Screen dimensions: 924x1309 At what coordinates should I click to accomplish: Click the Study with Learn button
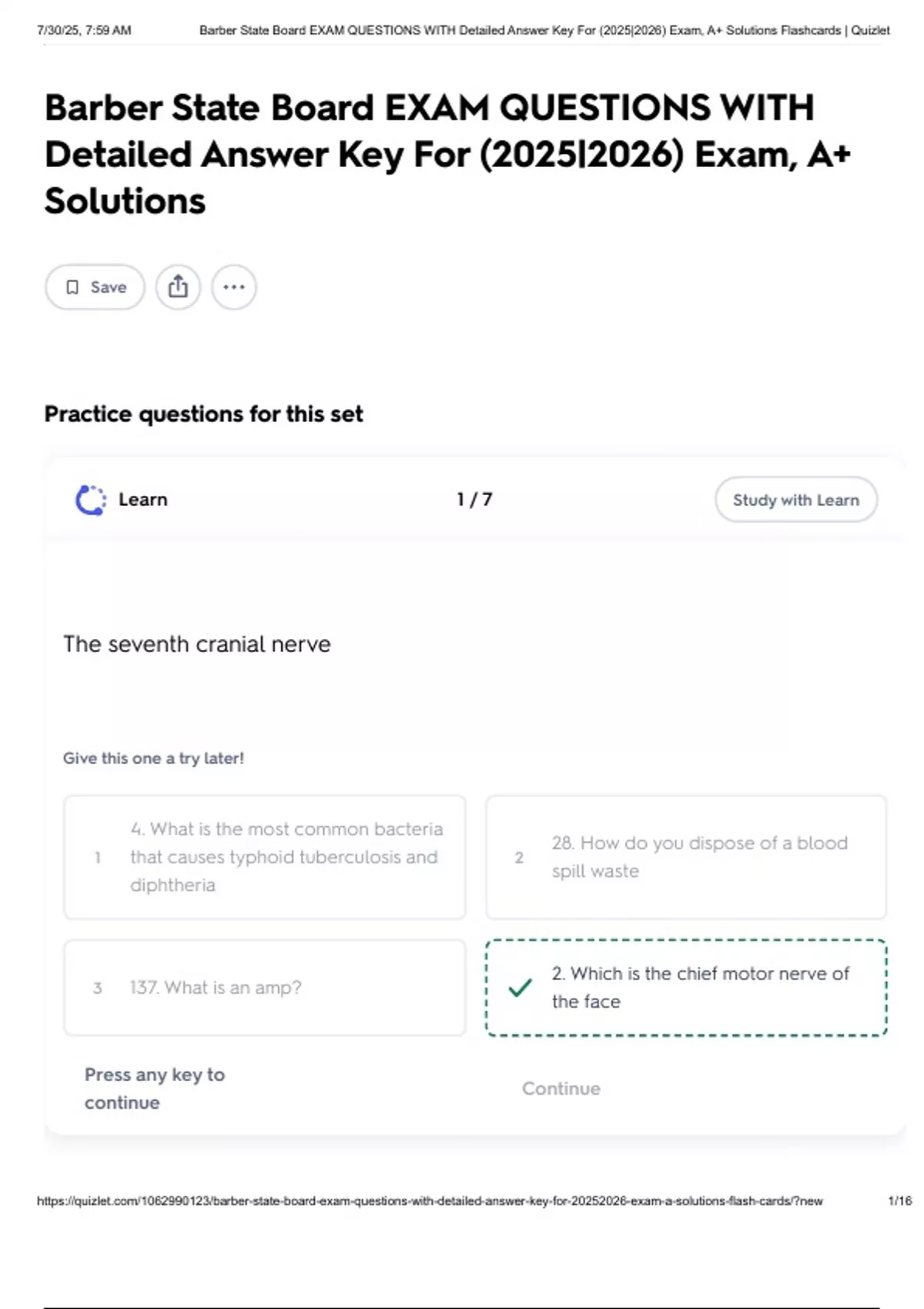[796, 500]
